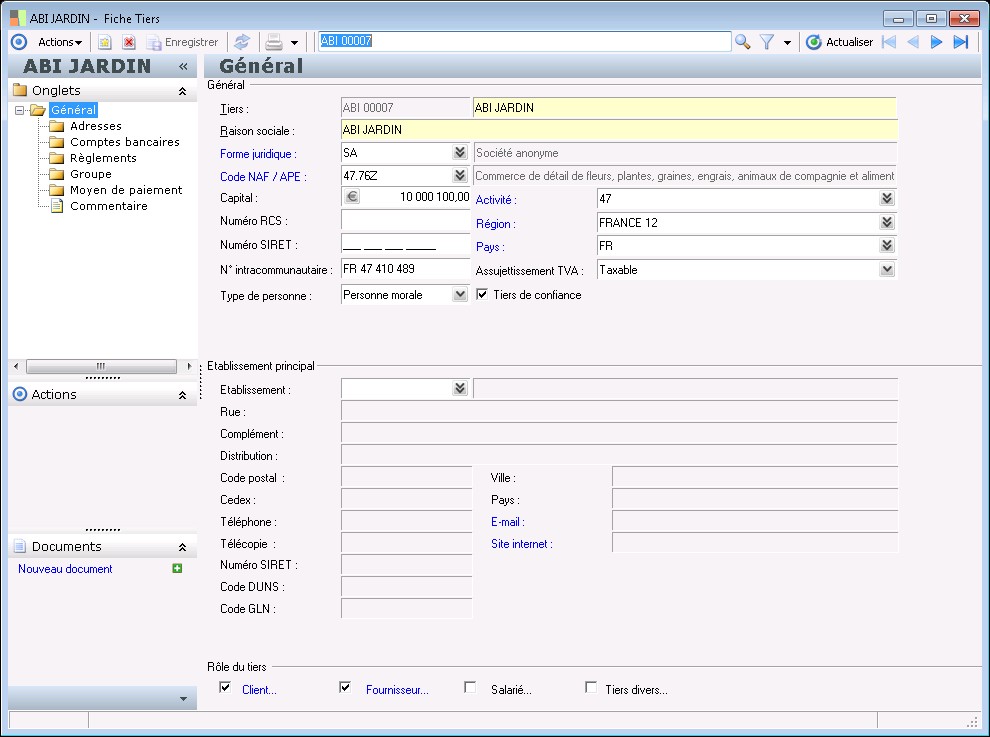Collapse the left panel with double chevron
The height and width of the screenshot is (737, 990).
[x=183, y=66]
